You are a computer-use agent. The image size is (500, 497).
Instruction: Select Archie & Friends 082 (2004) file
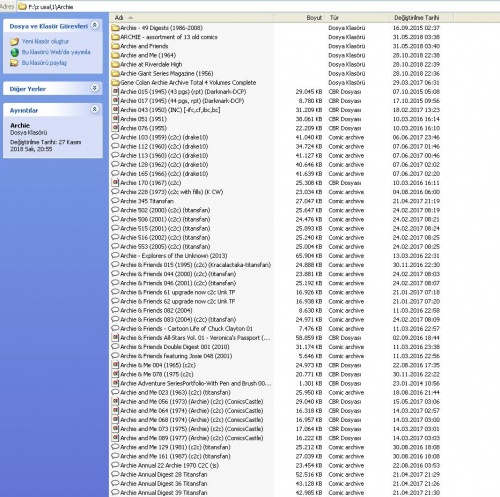tap(156, 310)
